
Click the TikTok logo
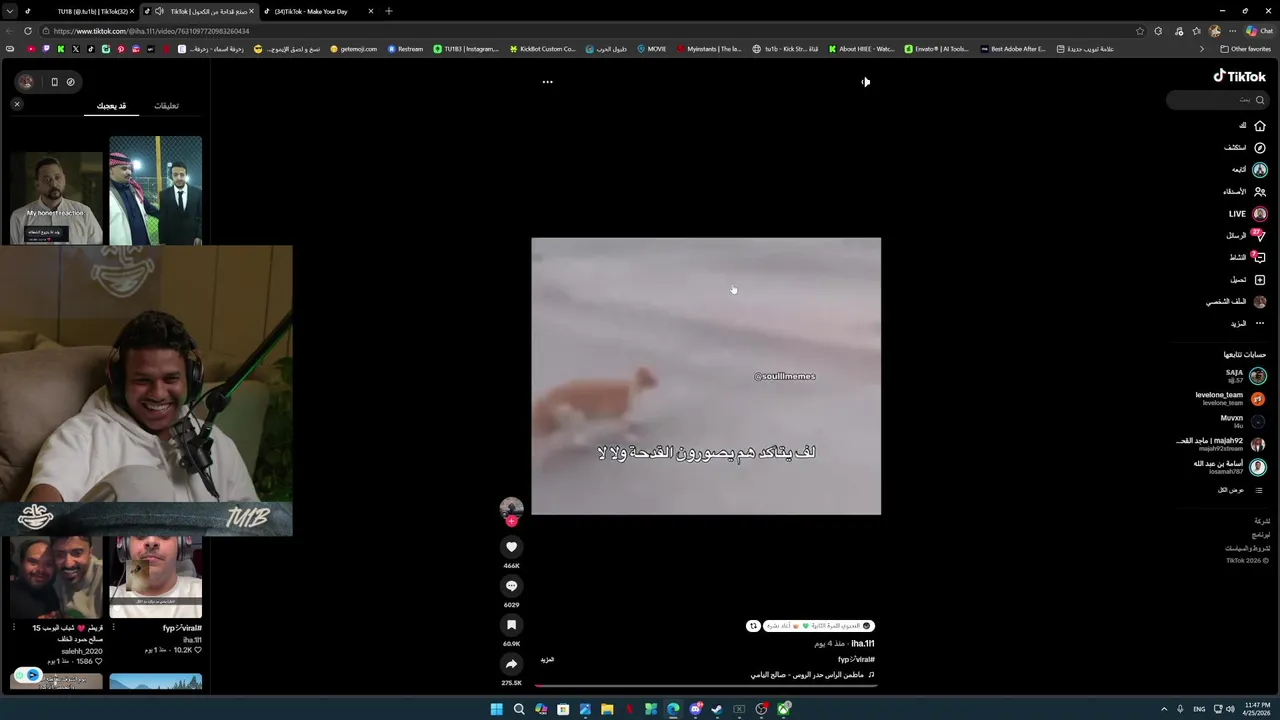point(1240,76)
